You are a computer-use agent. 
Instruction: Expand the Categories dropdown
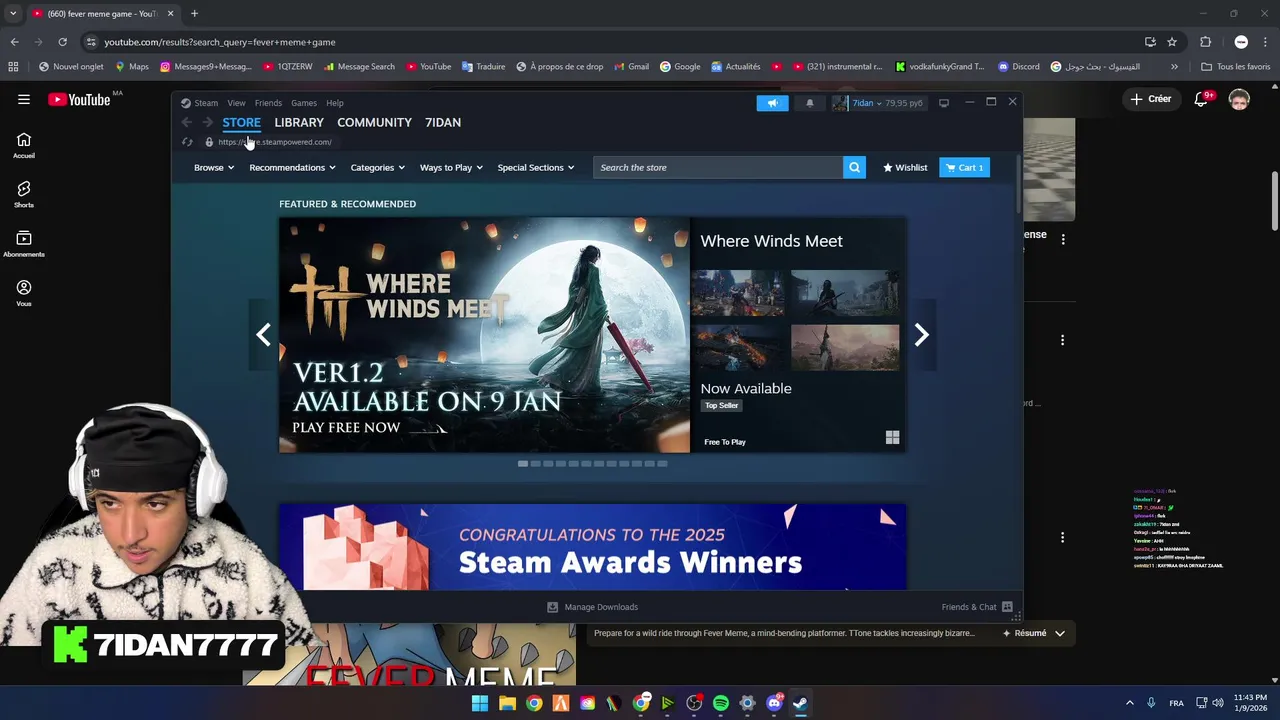click(x=377, y=167)
